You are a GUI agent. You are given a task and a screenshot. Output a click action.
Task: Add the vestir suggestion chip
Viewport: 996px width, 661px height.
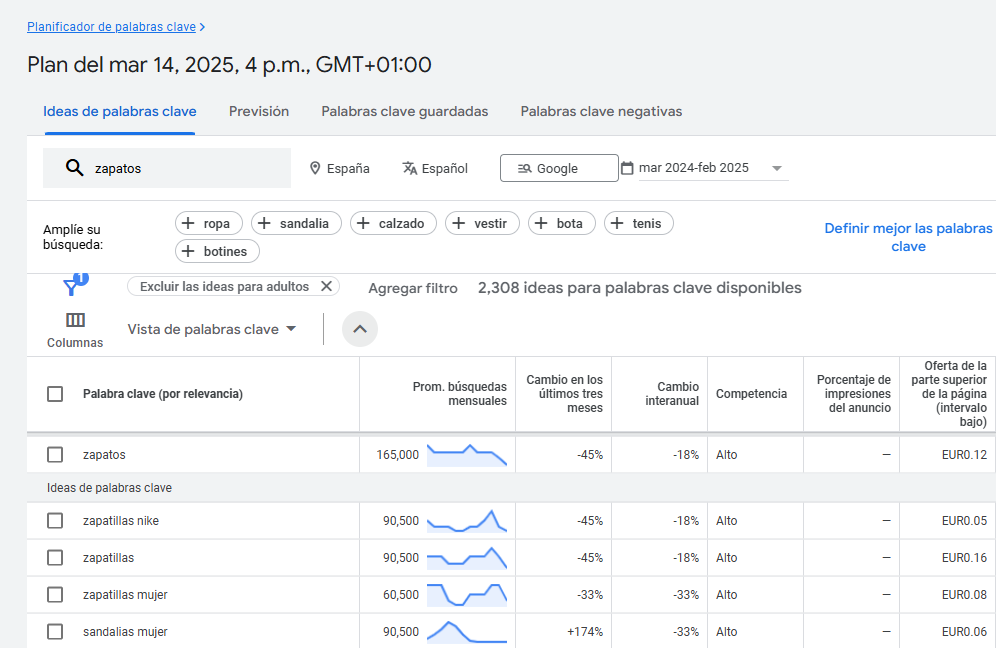tap(482, 224)
